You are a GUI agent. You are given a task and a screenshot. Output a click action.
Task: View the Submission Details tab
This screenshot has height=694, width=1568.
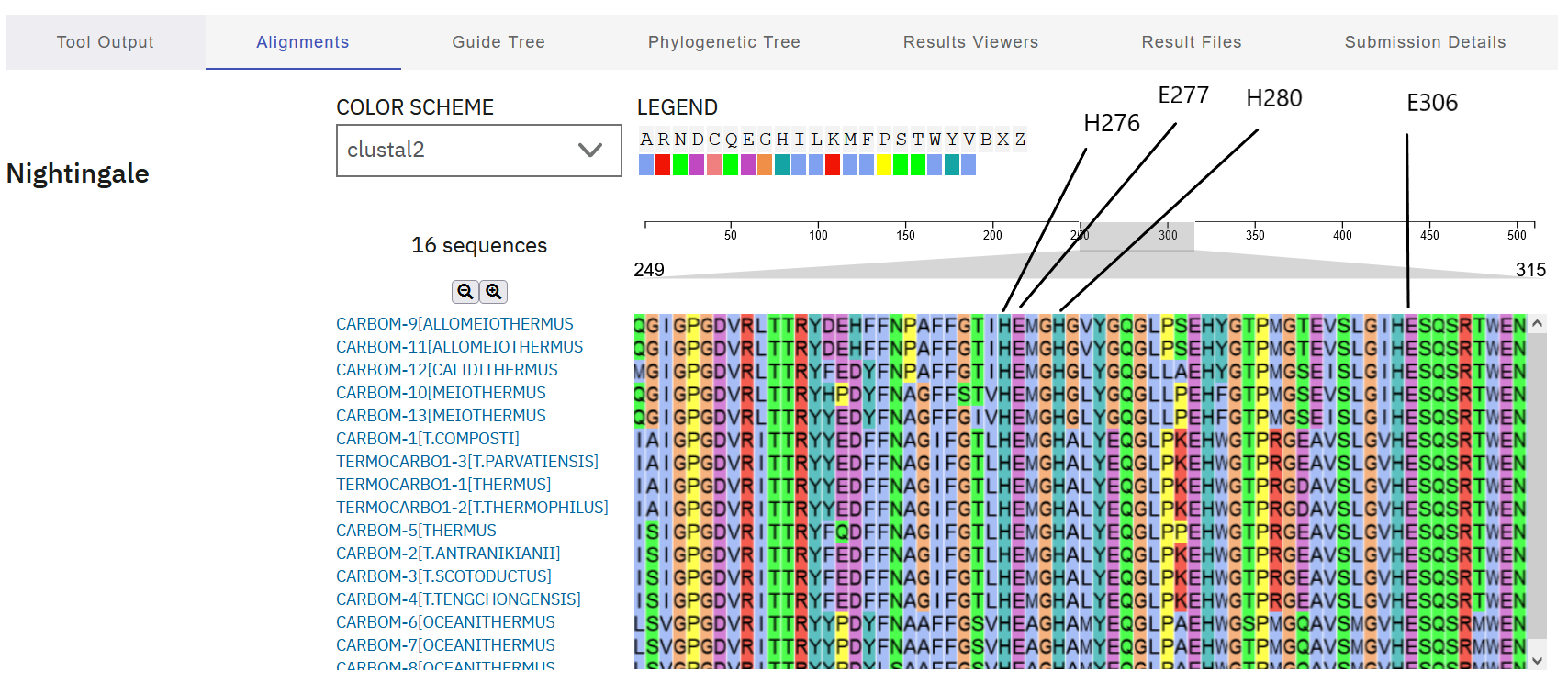pos(1426,42)
